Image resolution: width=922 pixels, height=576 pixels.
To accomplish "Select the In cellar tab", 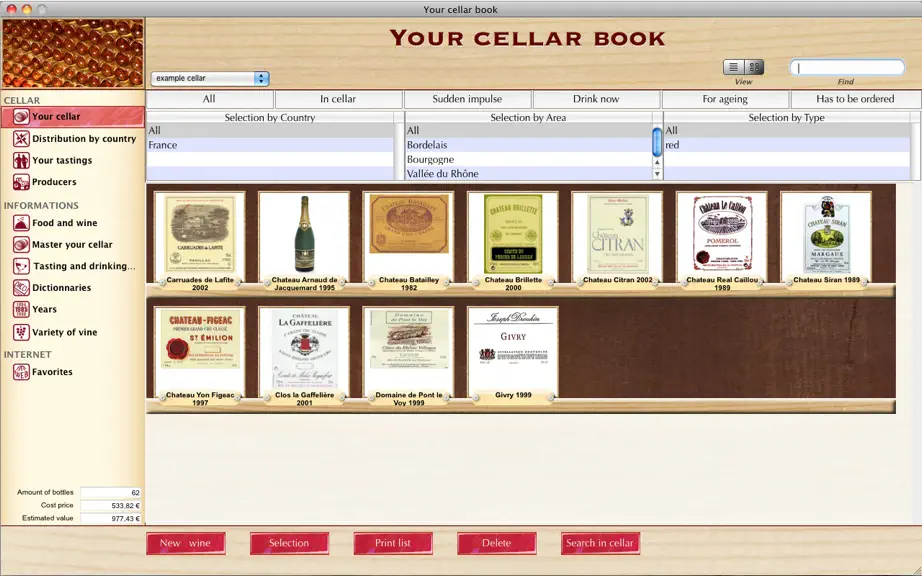I will tap(338, 99).
